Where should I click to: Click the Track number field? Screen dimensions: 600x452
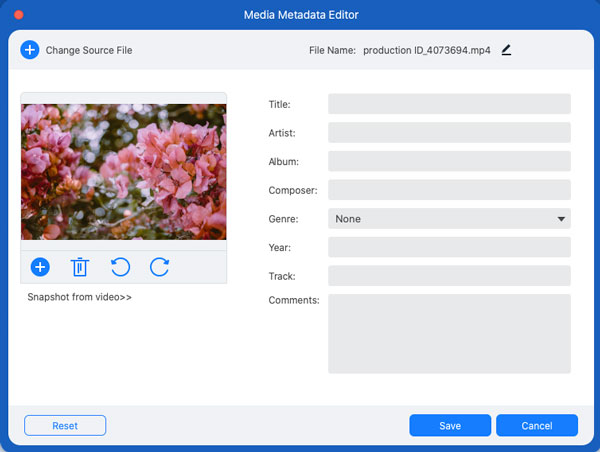click(448, 276)
